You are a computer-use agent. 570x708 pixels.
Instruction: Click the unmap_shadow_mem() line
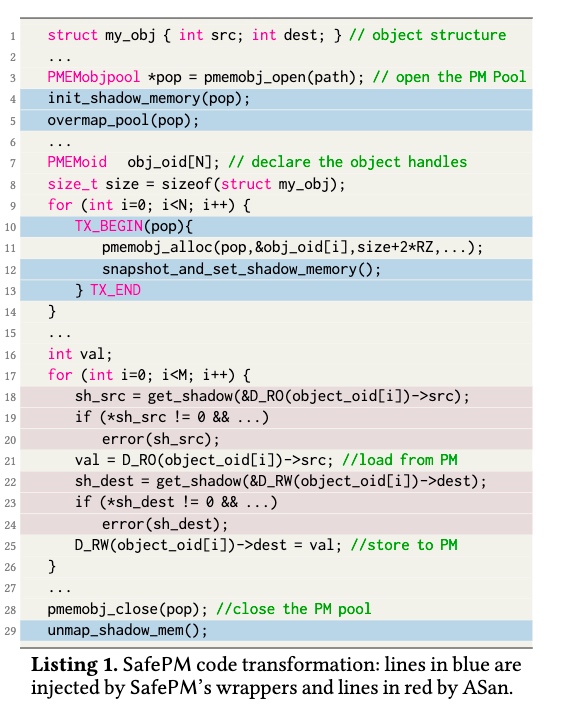click(276, 630)
